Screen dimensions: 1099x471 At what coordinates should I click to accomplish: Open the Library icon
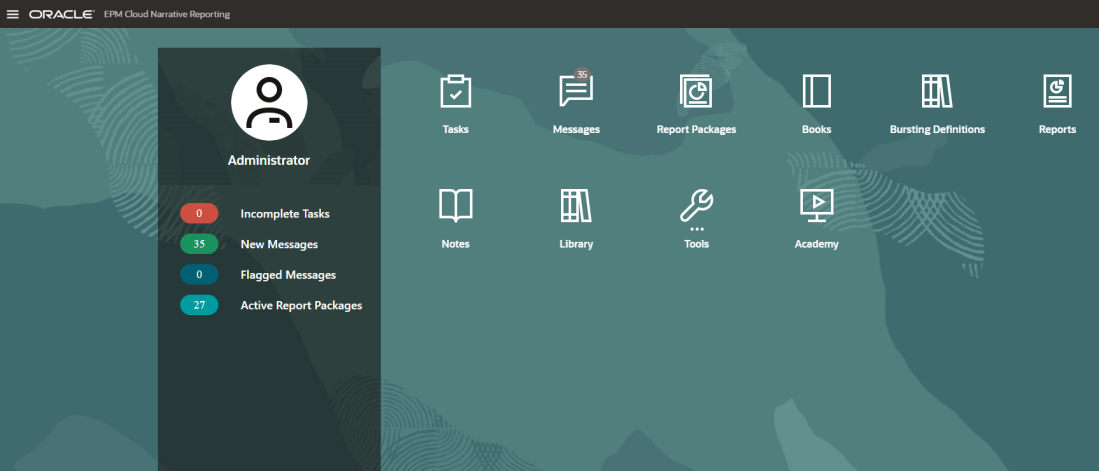click(x=575, y=206)
